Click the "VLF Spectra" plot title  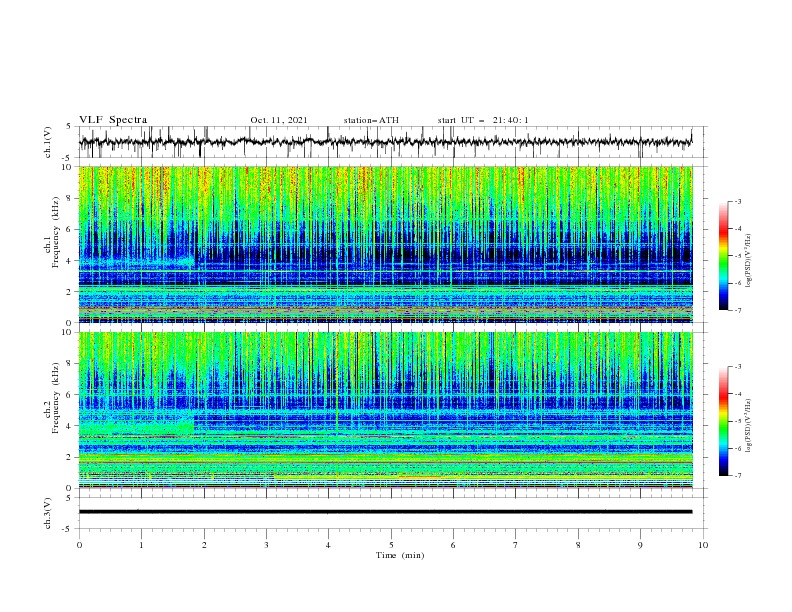point(113,120)
